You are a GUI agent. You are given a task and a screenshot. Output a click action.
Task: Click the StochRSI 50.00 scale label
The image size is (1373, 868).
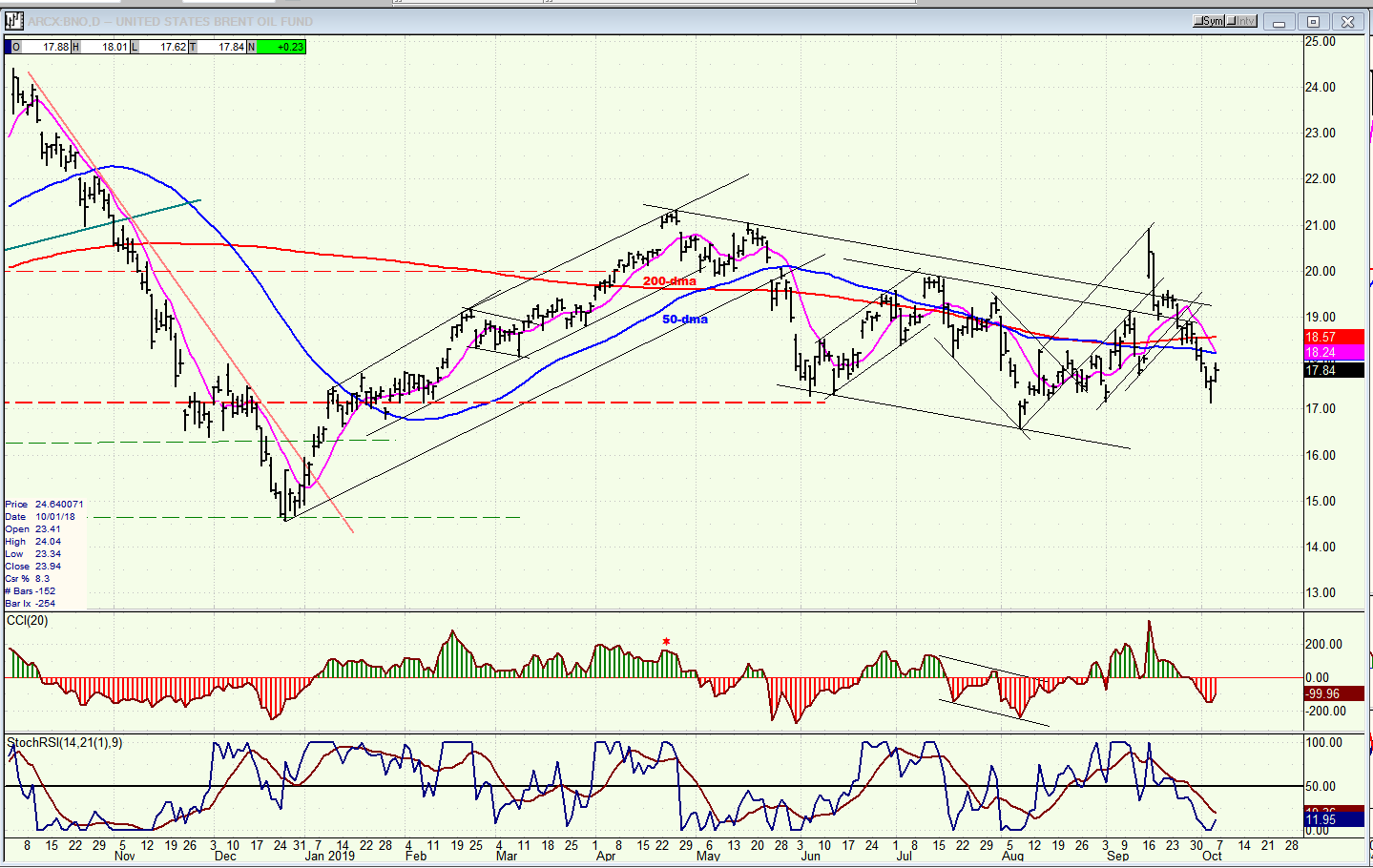pyautogui.click(x=1321, y=787)
